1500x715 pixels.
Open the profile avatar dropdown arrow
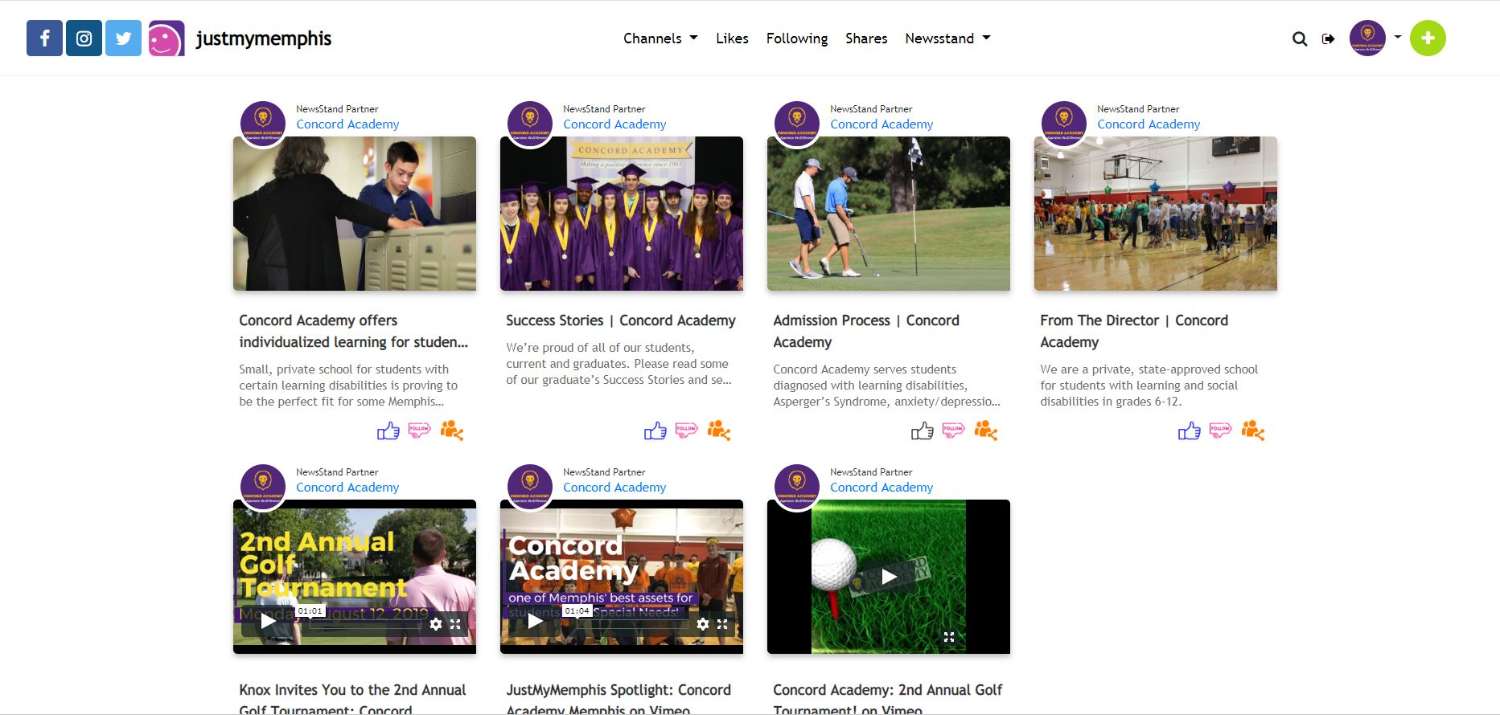[x=1397, y=37]
